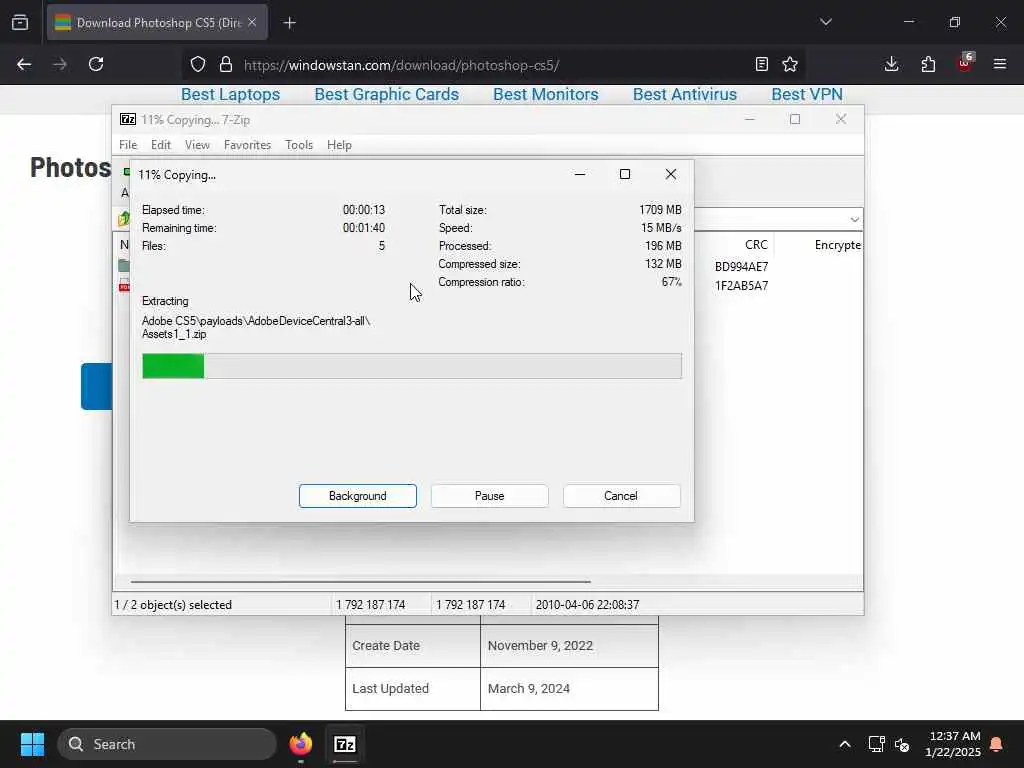Toggle reader view in the address bar
The image size is (1024, 768).
click(x=761, y=64)
